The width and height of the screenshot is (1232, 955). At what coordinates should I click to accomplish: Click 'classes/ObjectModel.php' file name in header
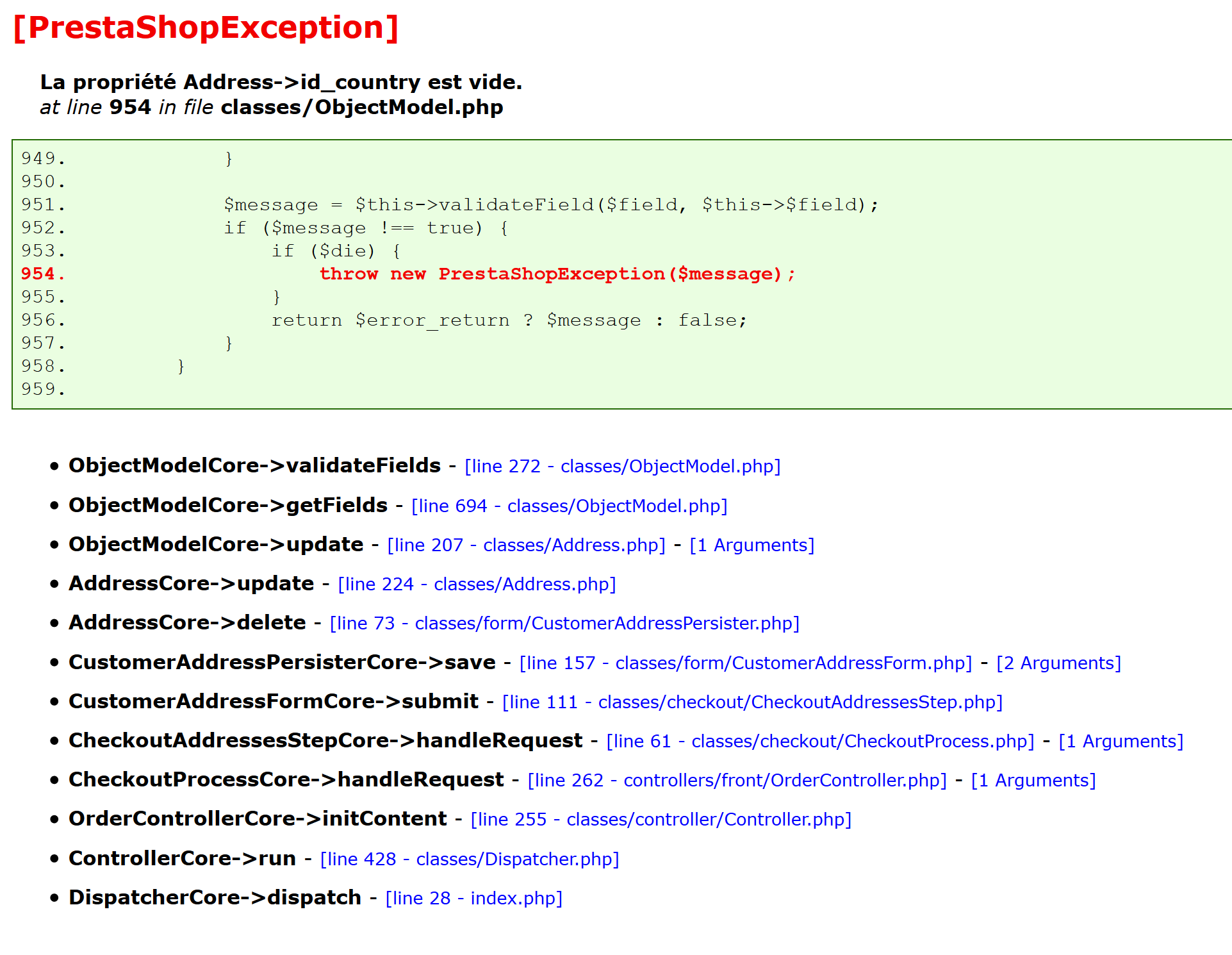(x=362, y=107)
